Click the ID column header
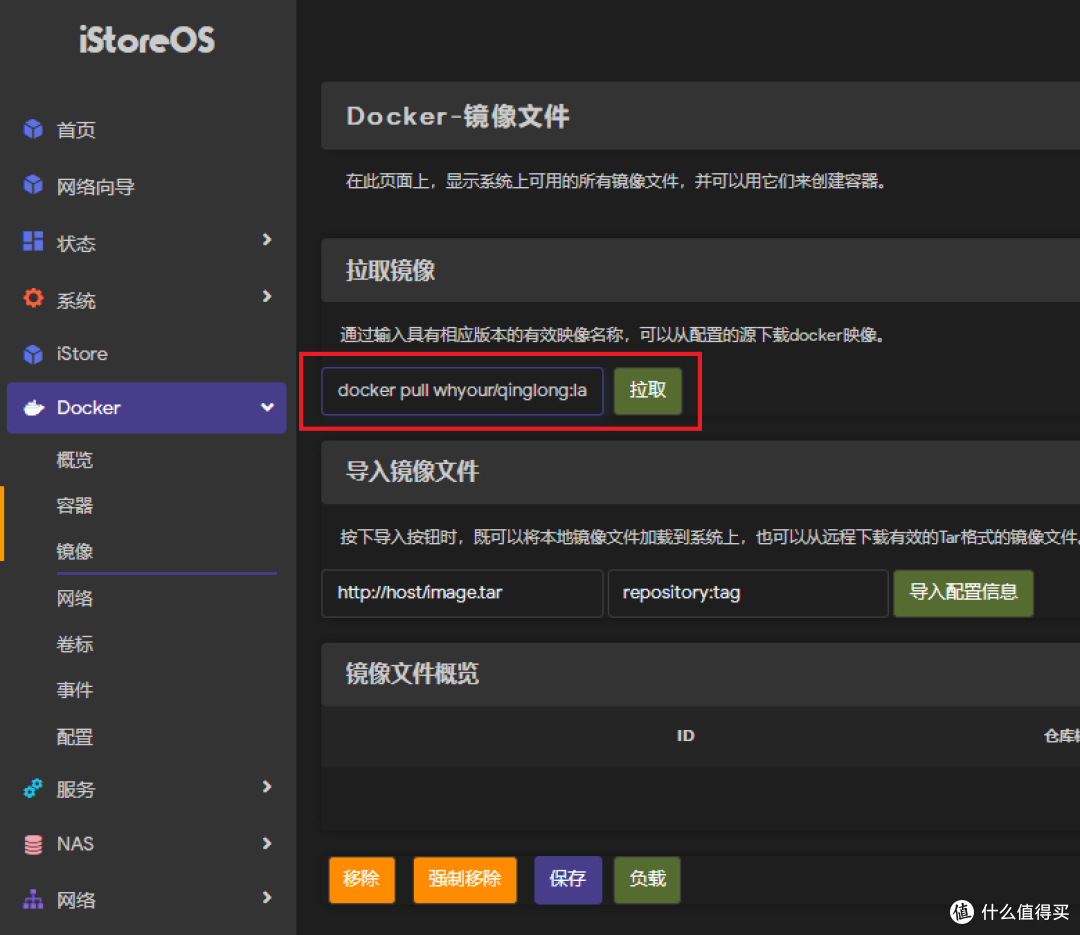Viewport: 1080px width, 935px height. tap(685, 736)
